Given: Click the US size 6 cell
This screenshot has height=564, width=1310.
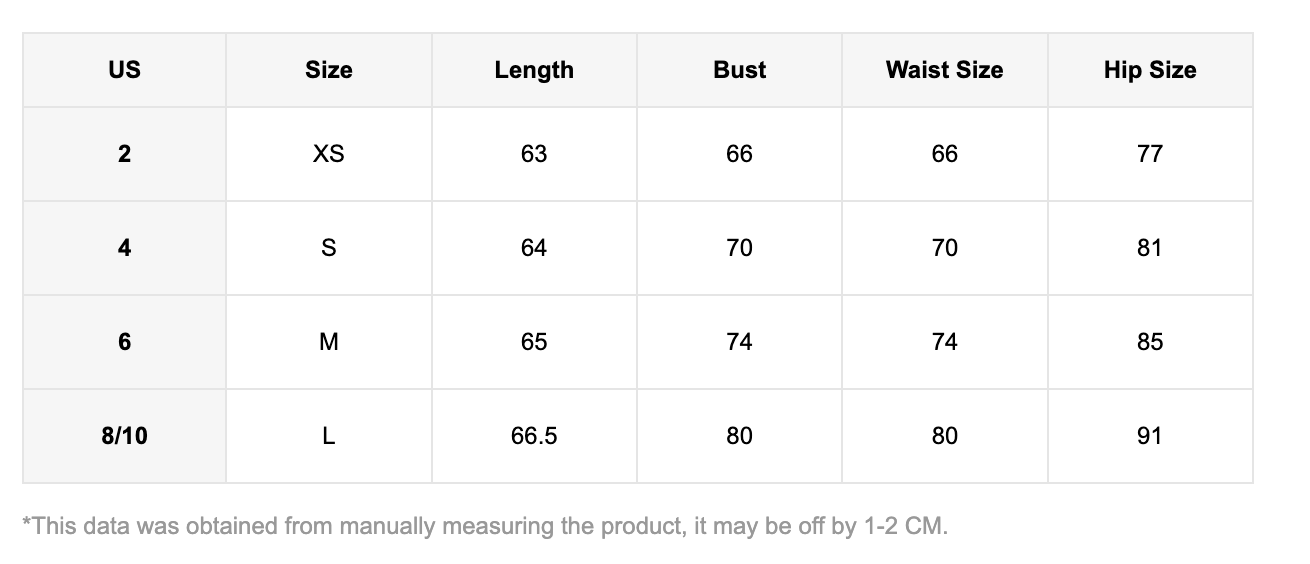Looking at the screenshot, I should (124, 342).
